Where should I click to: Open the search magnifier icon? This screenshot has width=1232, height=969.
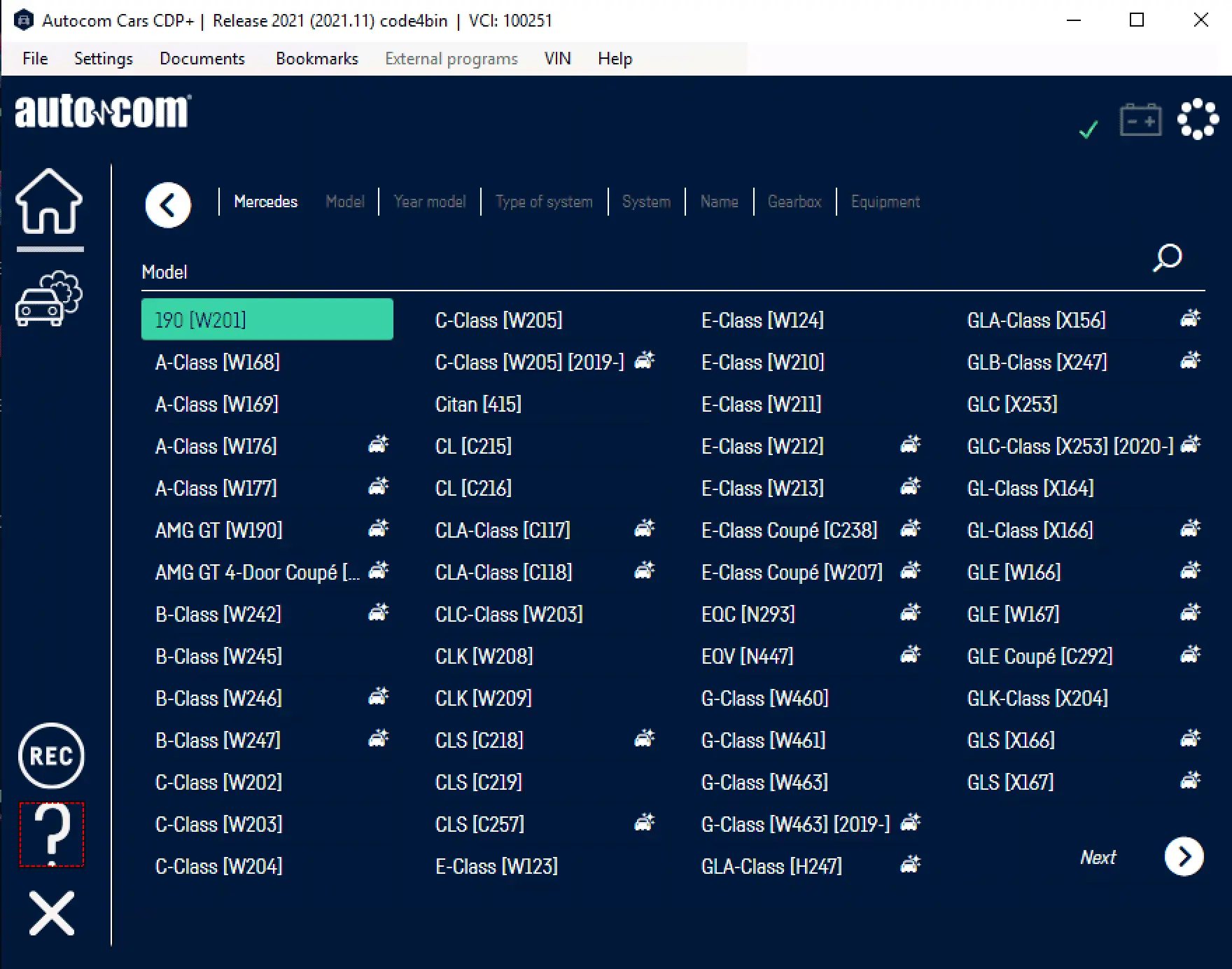pos(1167,258)
